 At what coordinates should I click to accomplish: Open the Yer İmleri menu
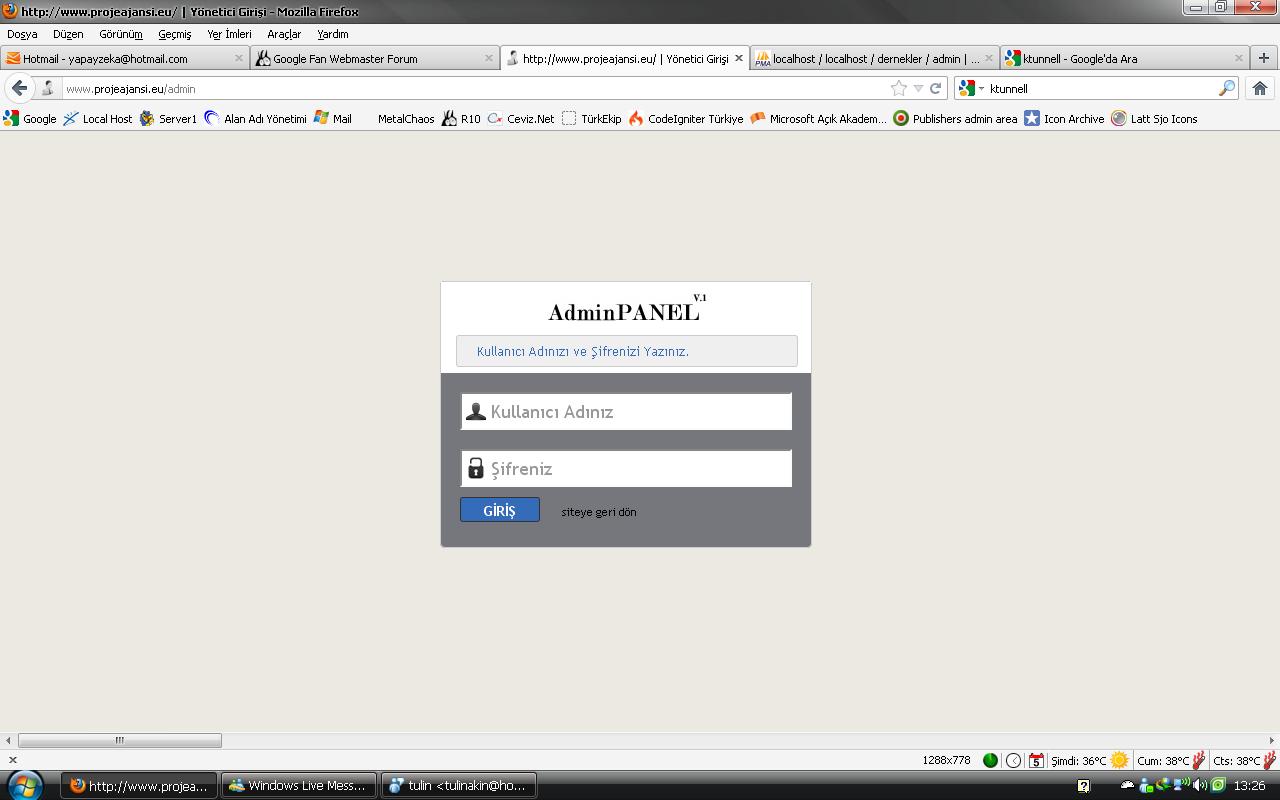[x=229, y=34]
